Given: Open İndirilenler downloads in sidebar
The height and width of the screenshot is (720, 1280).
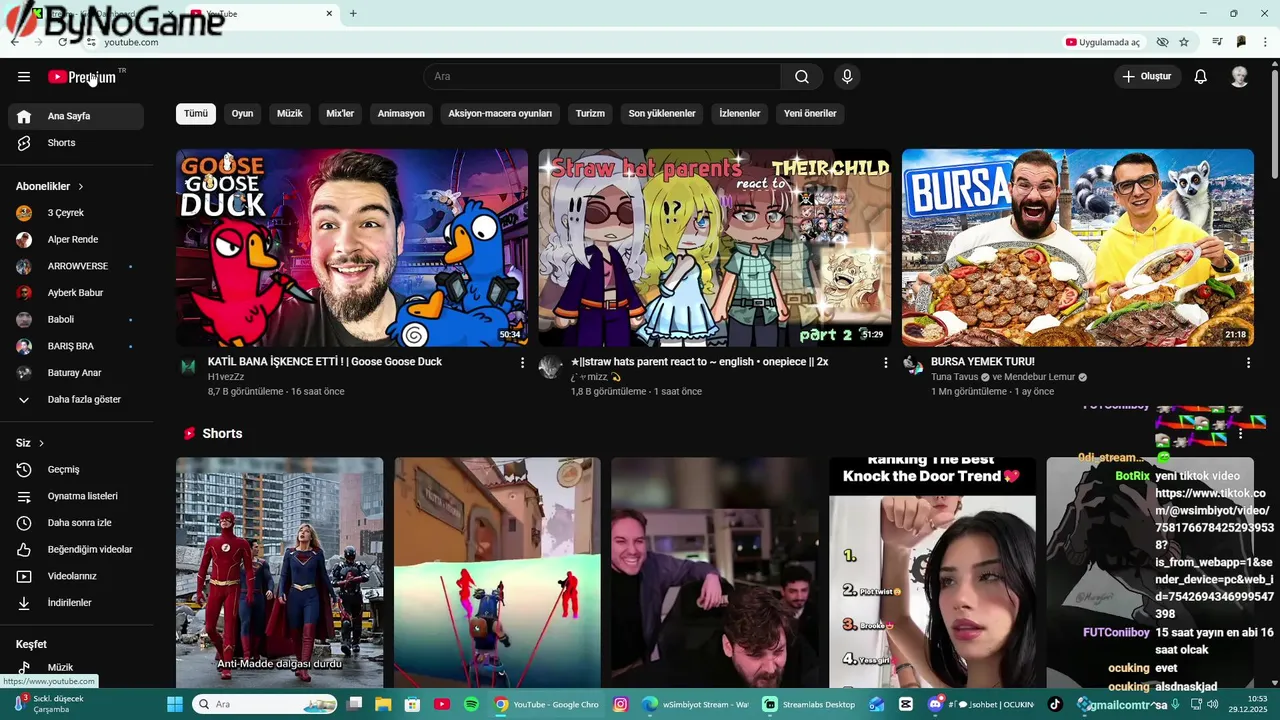Looking at the screenshot, I should point(76,603).
